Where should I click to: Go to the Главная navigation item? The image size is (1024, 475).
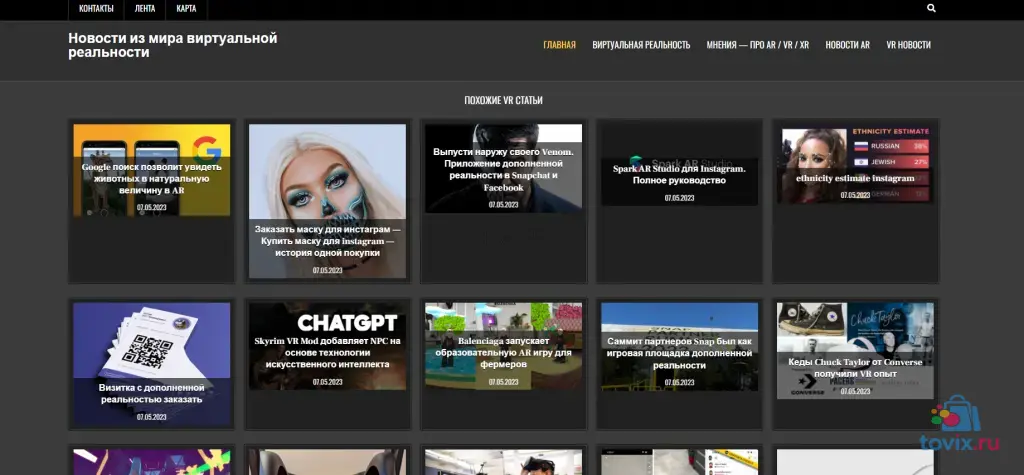click(560, 45)
